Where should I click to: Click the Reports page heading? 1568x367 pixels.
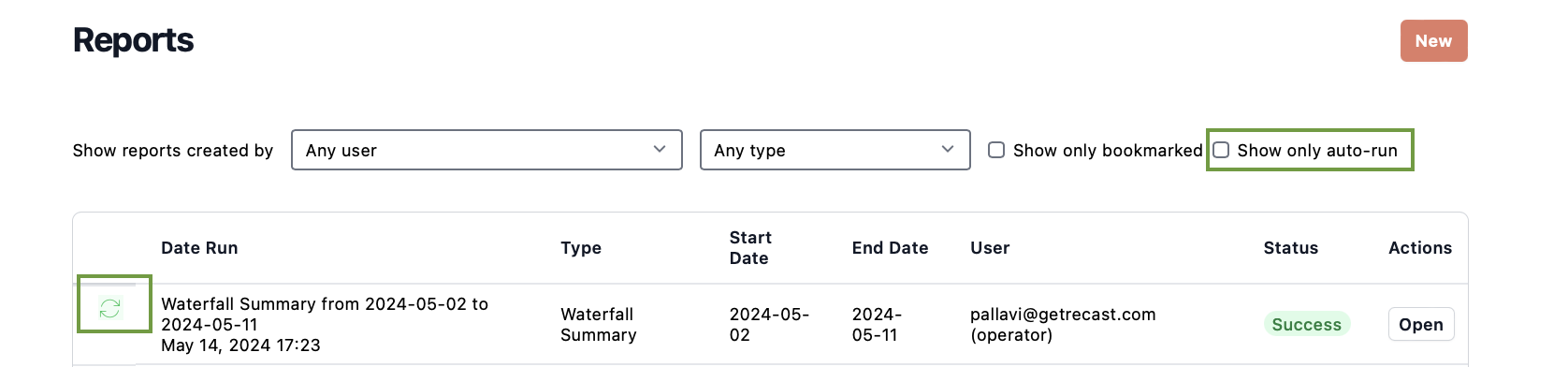tap(133, 40)
